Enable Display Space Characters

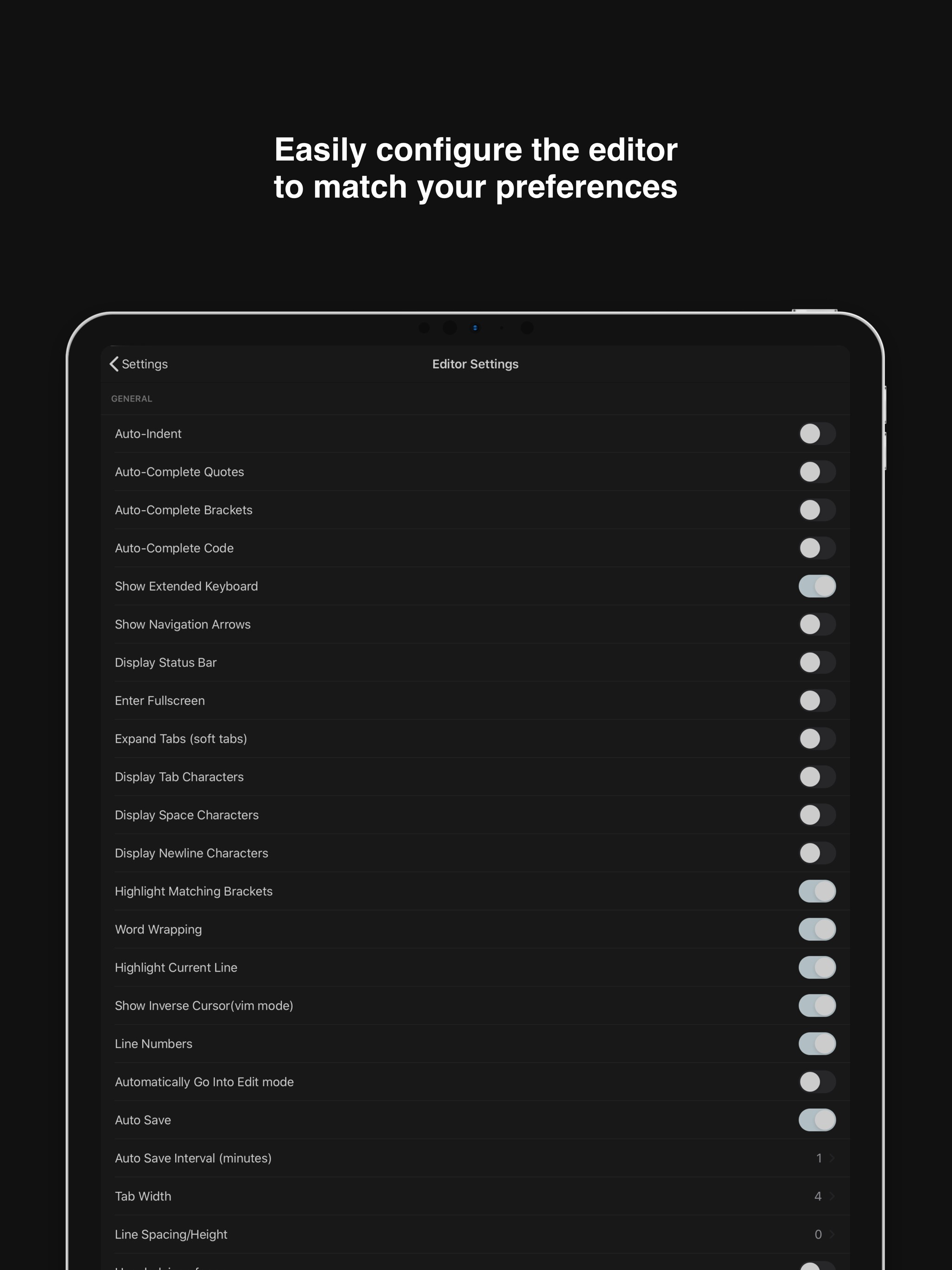(x=817, y=815)
